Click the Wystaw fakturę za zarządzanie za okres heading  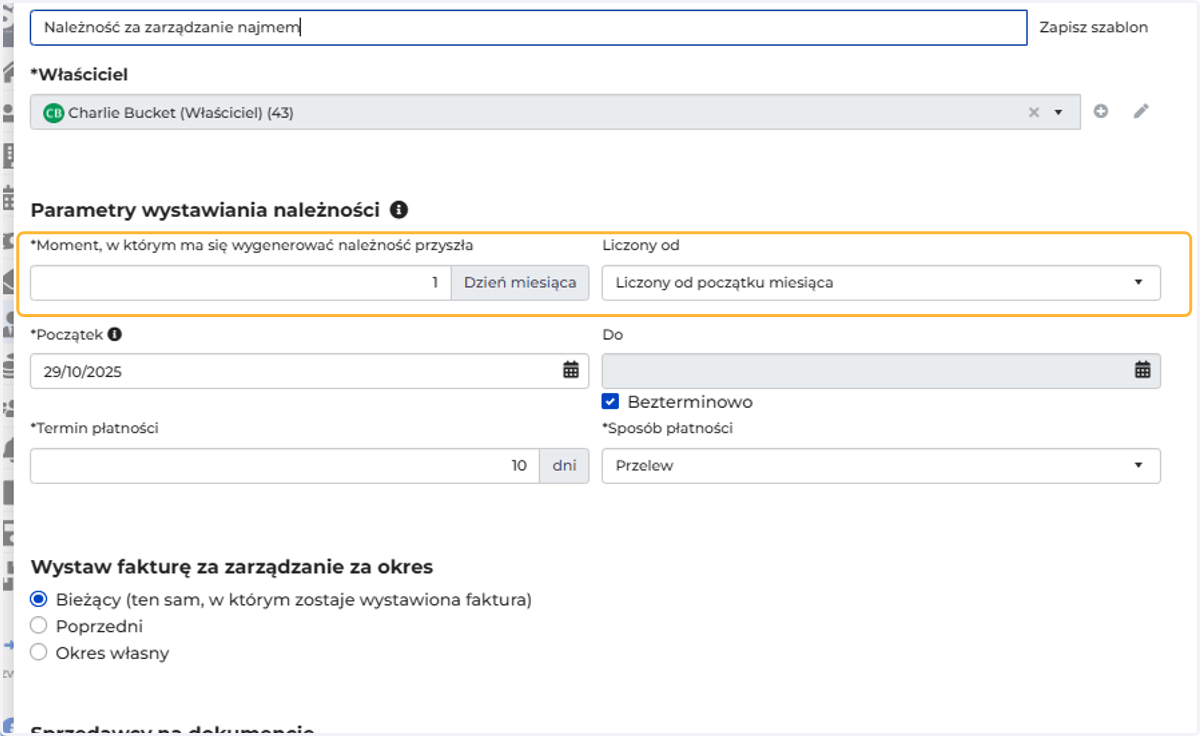point(232,567)
